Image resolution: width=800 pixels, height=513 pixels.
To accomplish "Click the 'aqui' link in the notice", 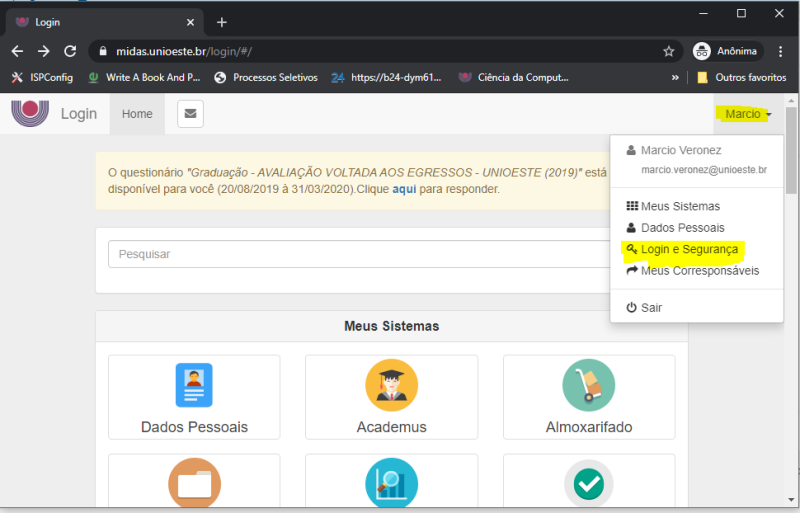I will click(404, 188).
